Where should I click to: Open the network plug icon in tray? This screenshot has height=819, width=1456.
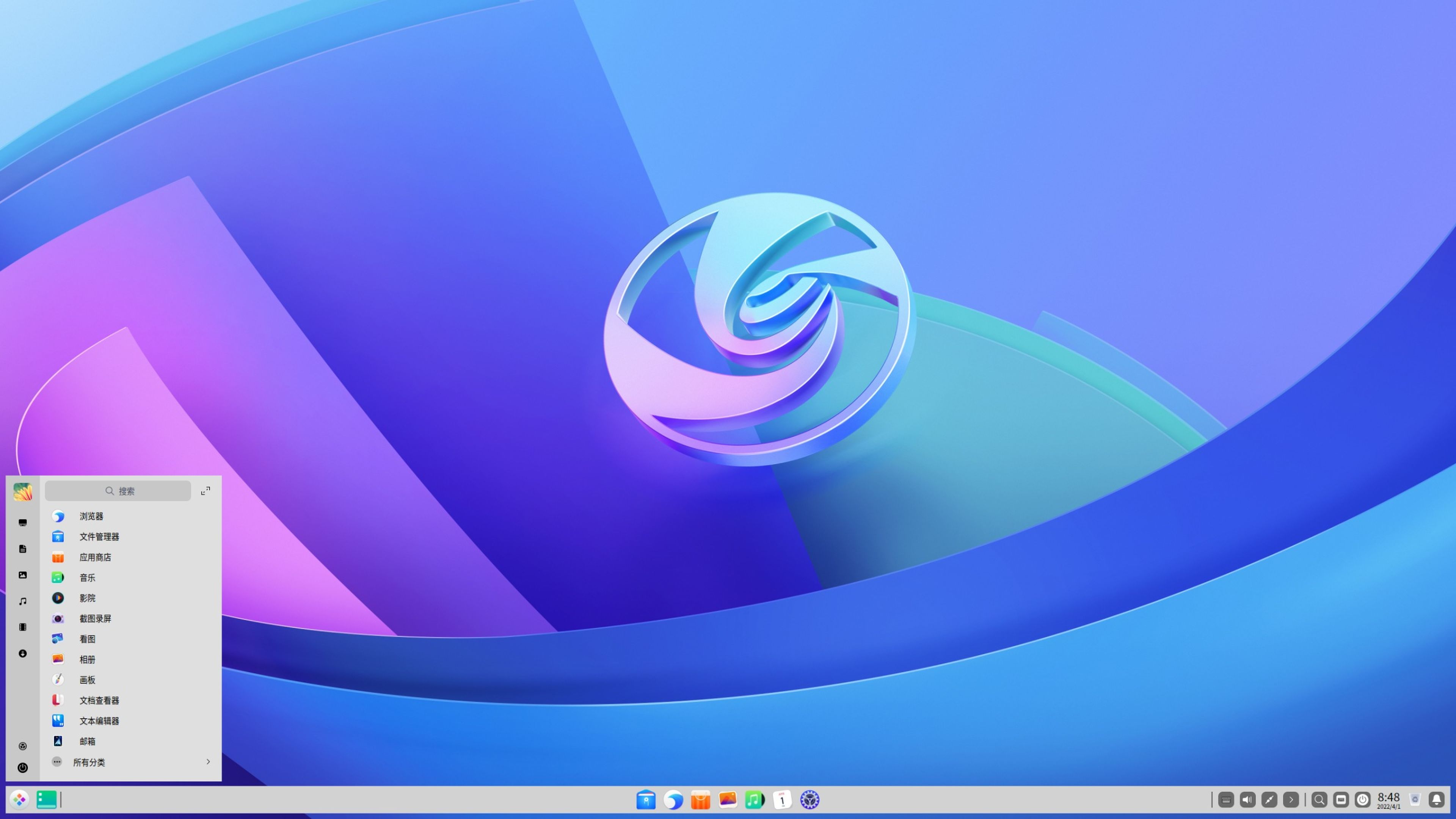1269,800
